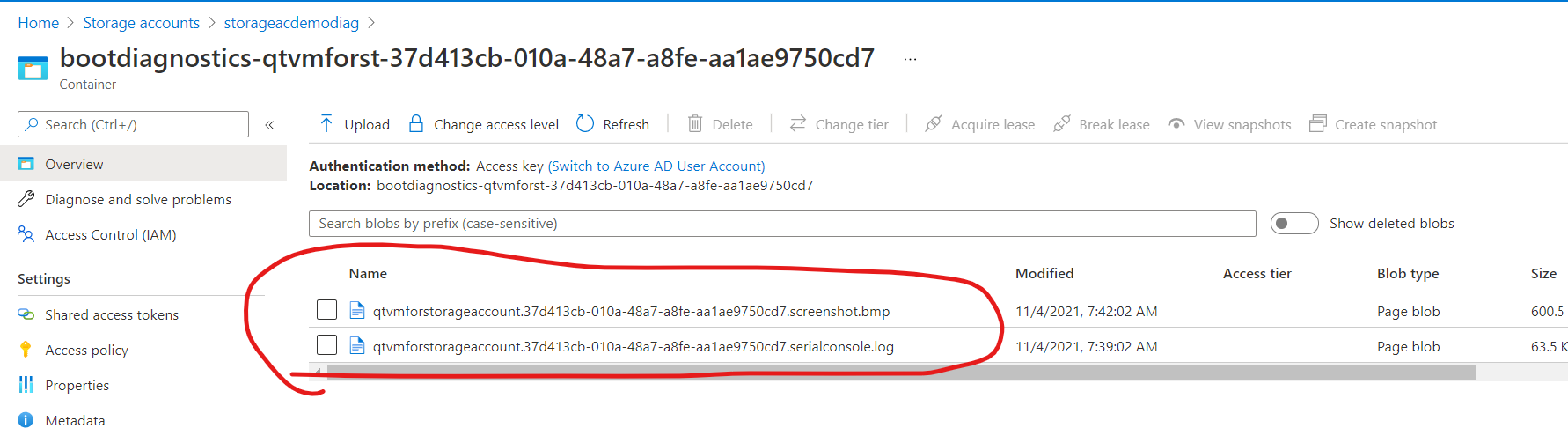Image resolution: width=1568 pixels, height=443 pixels.
Task: Click the Change tier arrows icon
Action: 798,124
